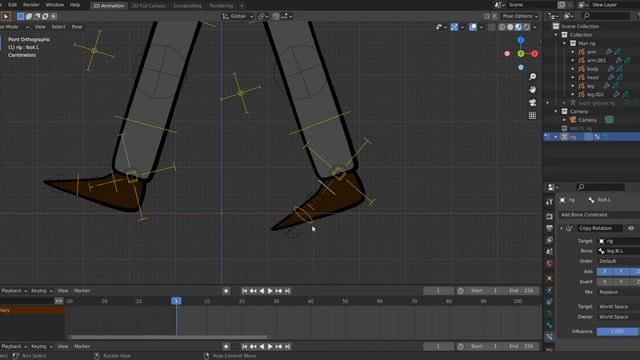Click the End frame 250 field

point(522,291)
